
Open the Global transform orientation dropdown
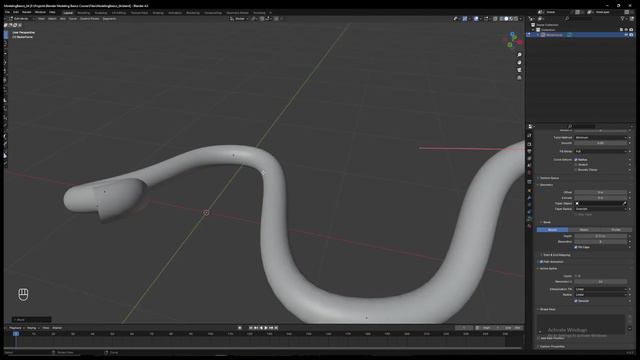[x=239, y=19]
